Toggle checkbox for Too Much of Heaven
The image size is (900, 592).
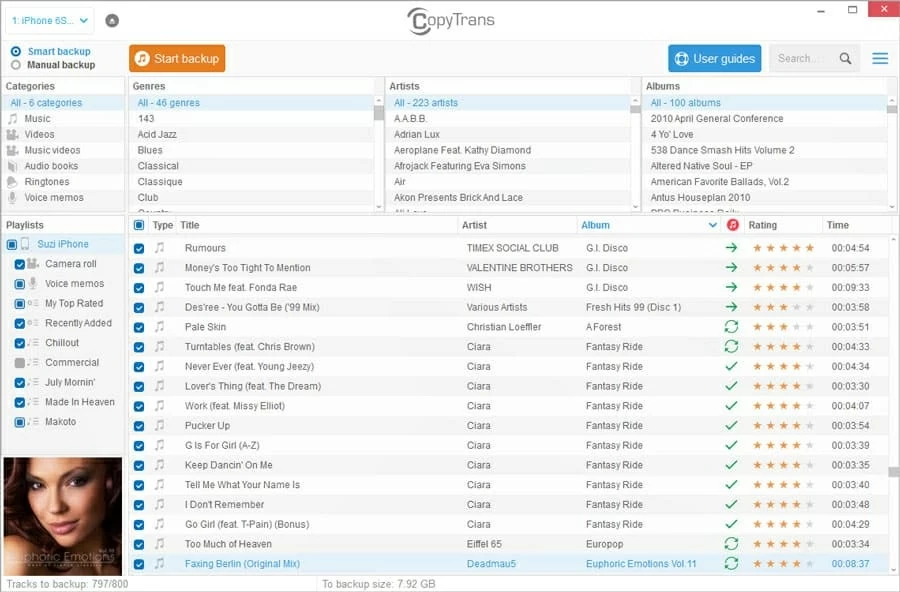[139, 544]
